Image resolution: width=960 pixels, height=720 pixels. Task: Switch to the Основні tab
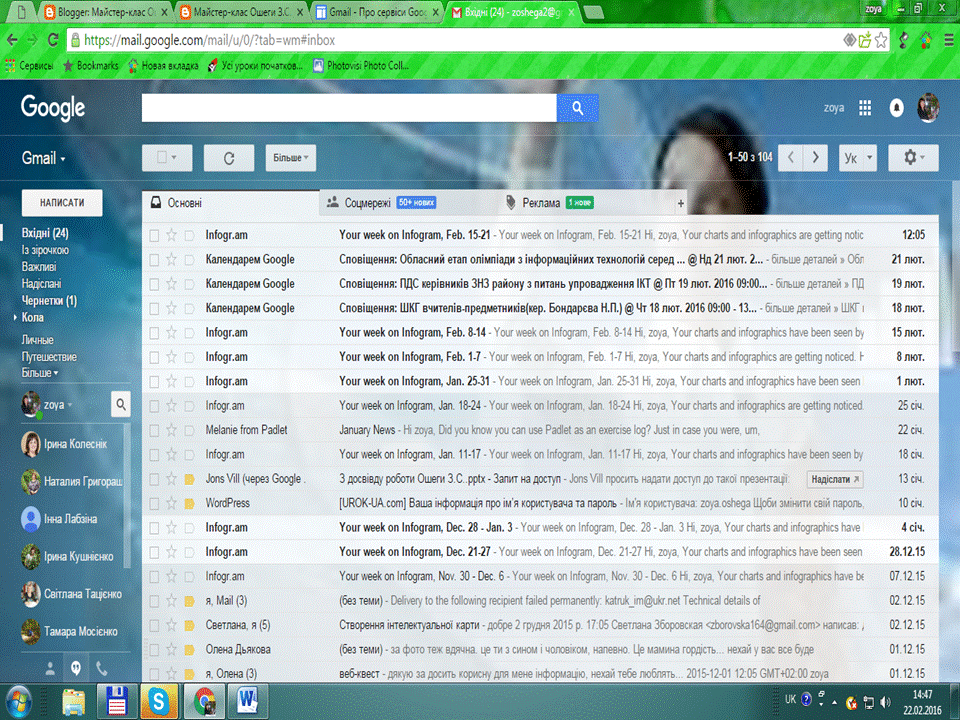click(231, 203)
